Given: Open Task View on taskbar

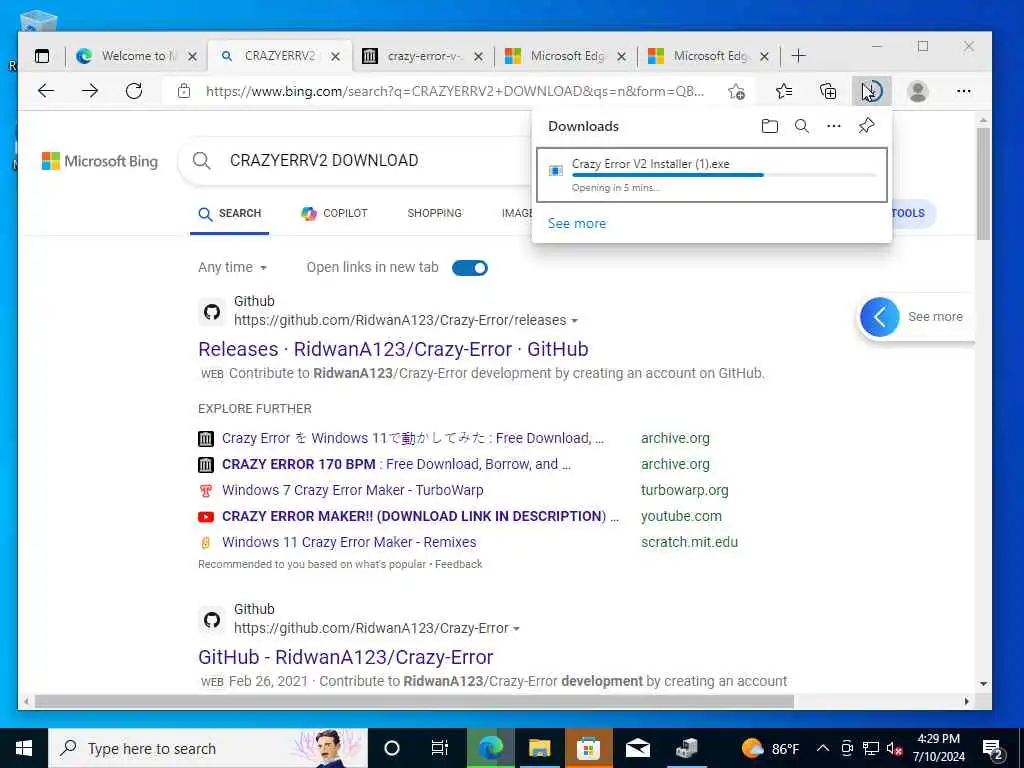Looking at the screenshot, I should [x=440, y=748].
